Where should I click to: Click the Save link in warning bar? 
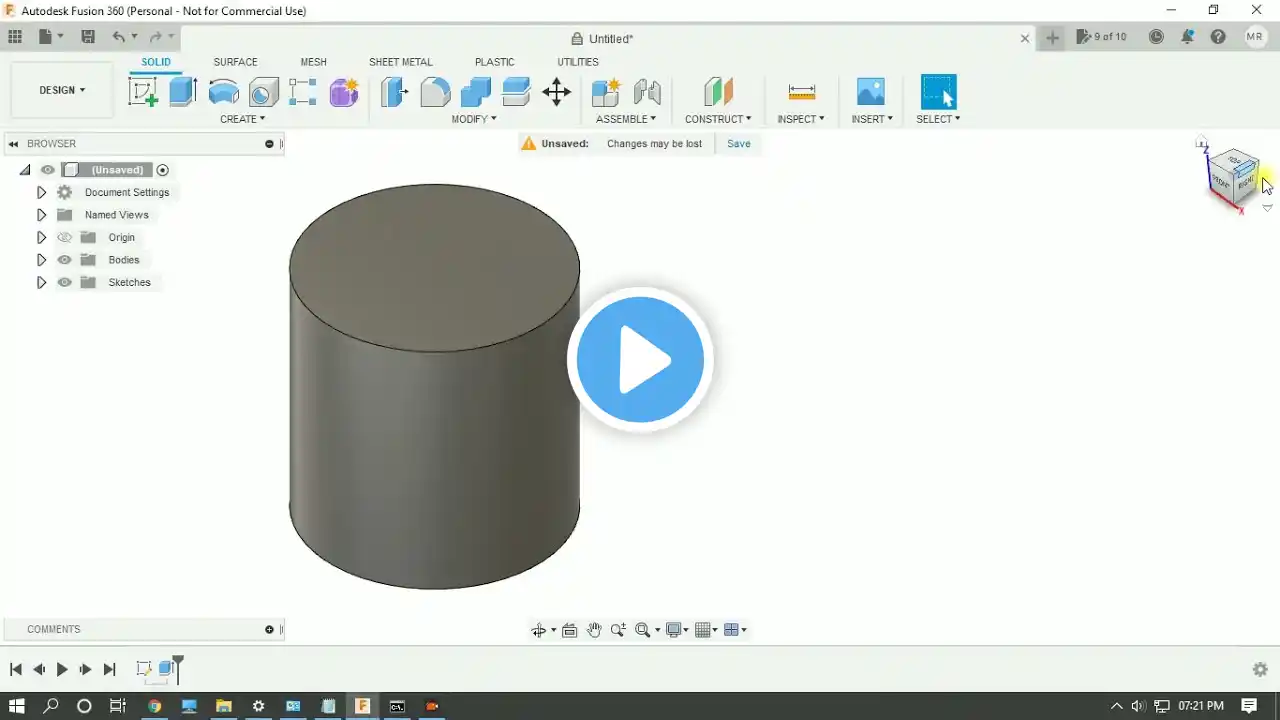click(738, 144)
